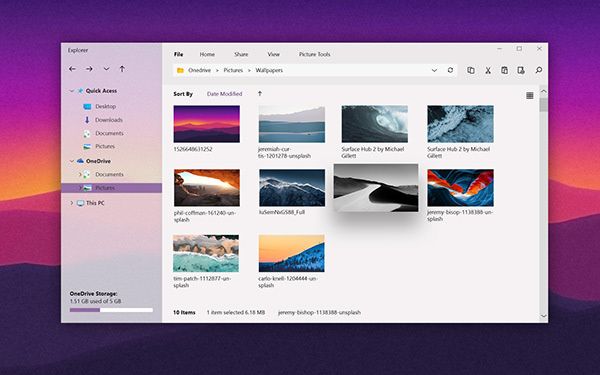Select the IuSemNxGS88_Full mountain thumbnail
This screenshot has width=600, height=375.
pyautogui.click(x=292, y=188)
